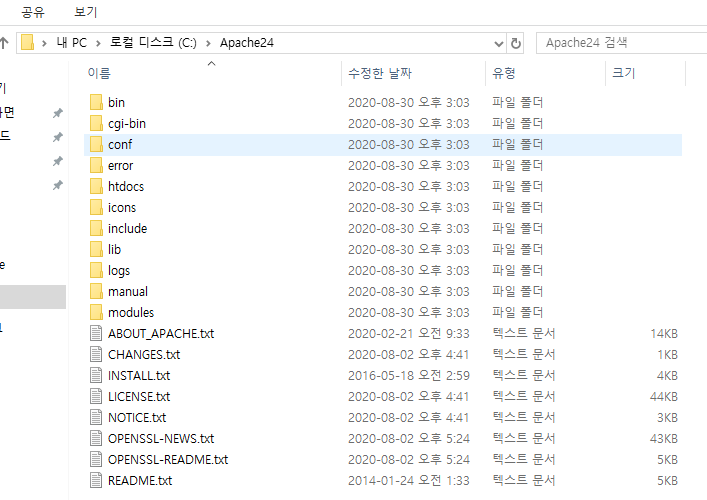Expand chevron after 로컬 디스크 (C:)
The height and width of the screenshot is (500, 707).
click(208, 43)
